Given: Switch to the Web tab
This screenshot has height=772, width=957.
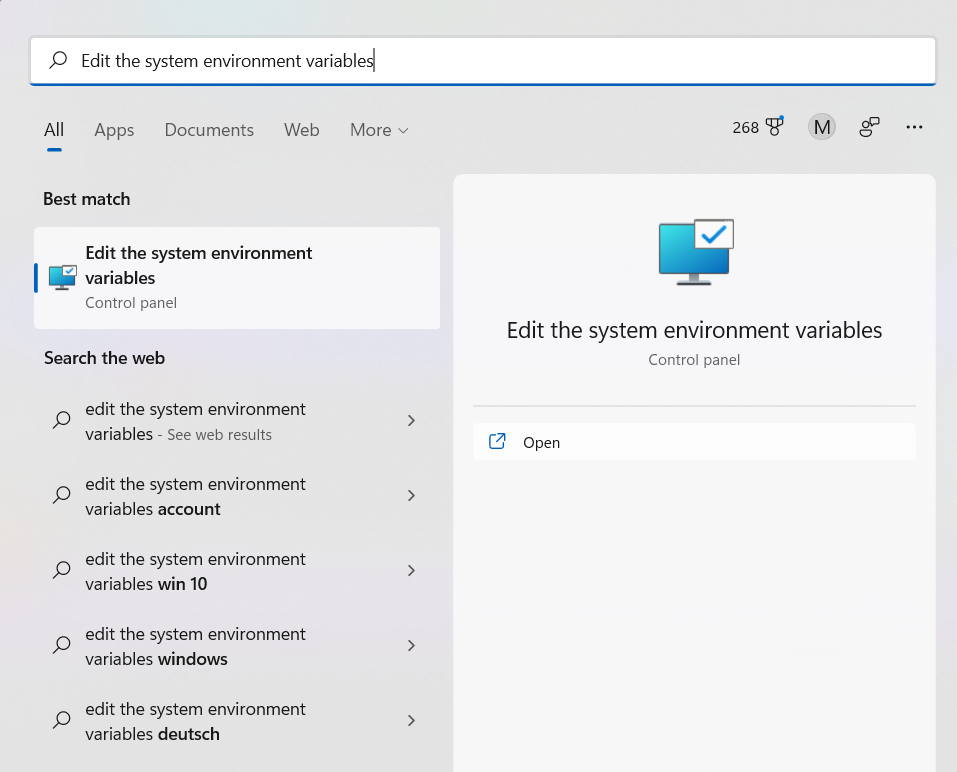Looking at the screenshot, I should (302, 130).
